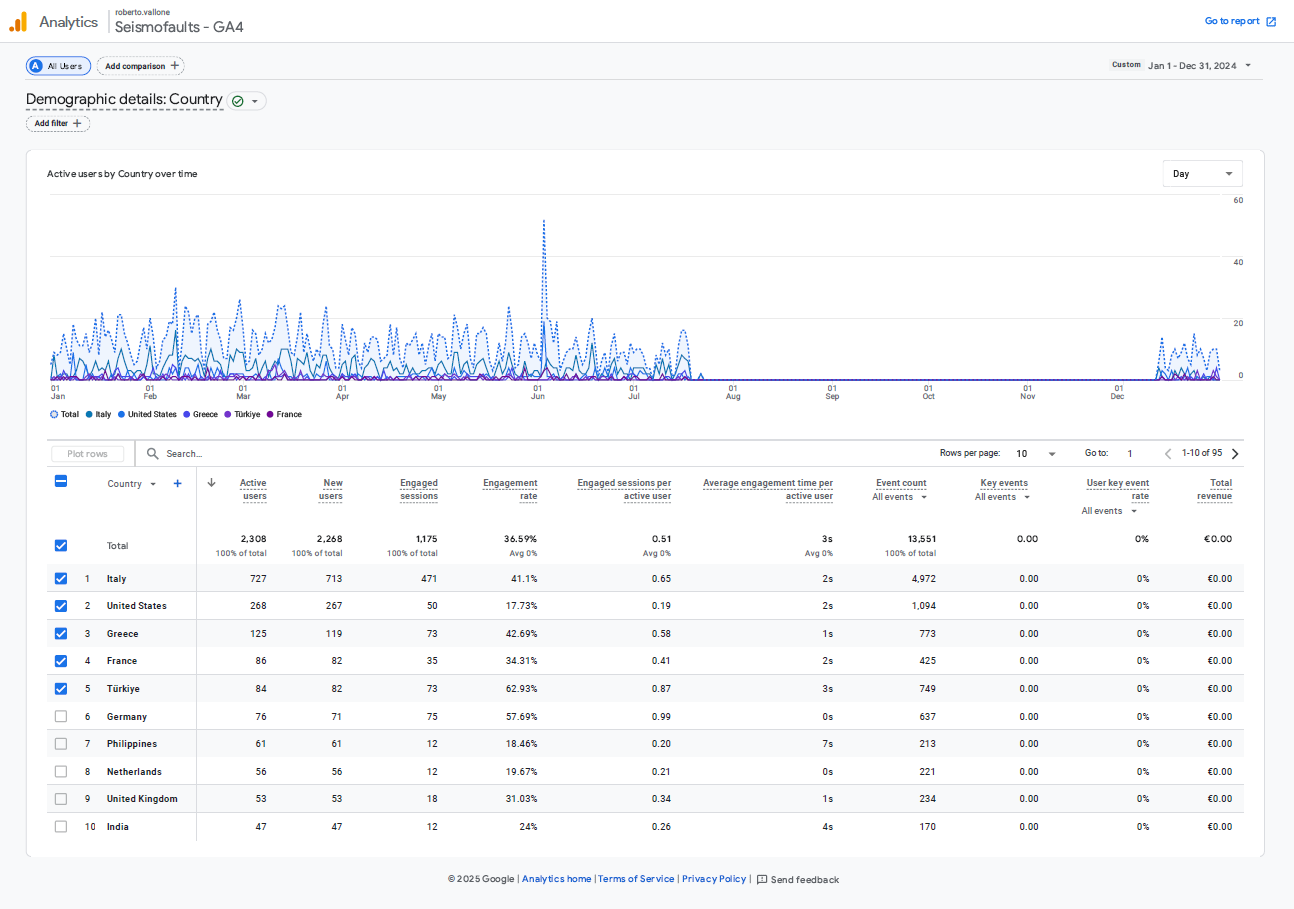Toggle the select-all header checkbox
The height and width of the screenshot is (909, 1294).
tap(61, 482)
